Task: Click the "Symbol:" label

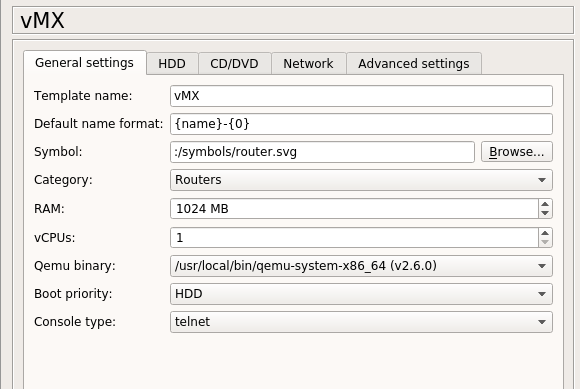Action: click(x=58, y=152)
